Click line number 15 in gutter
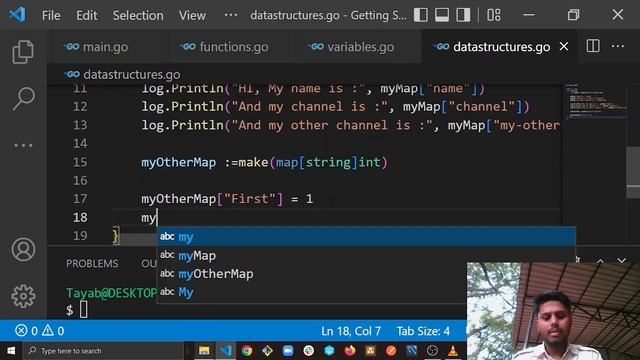This screenshot has width=640, height=360. click(x=80, y=162)
